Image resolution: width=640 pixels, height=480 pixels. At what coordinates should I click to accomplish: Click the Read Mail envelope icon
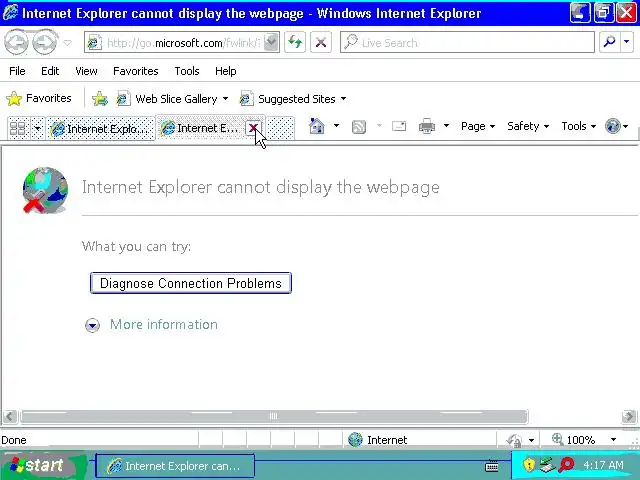click(399, 126)
